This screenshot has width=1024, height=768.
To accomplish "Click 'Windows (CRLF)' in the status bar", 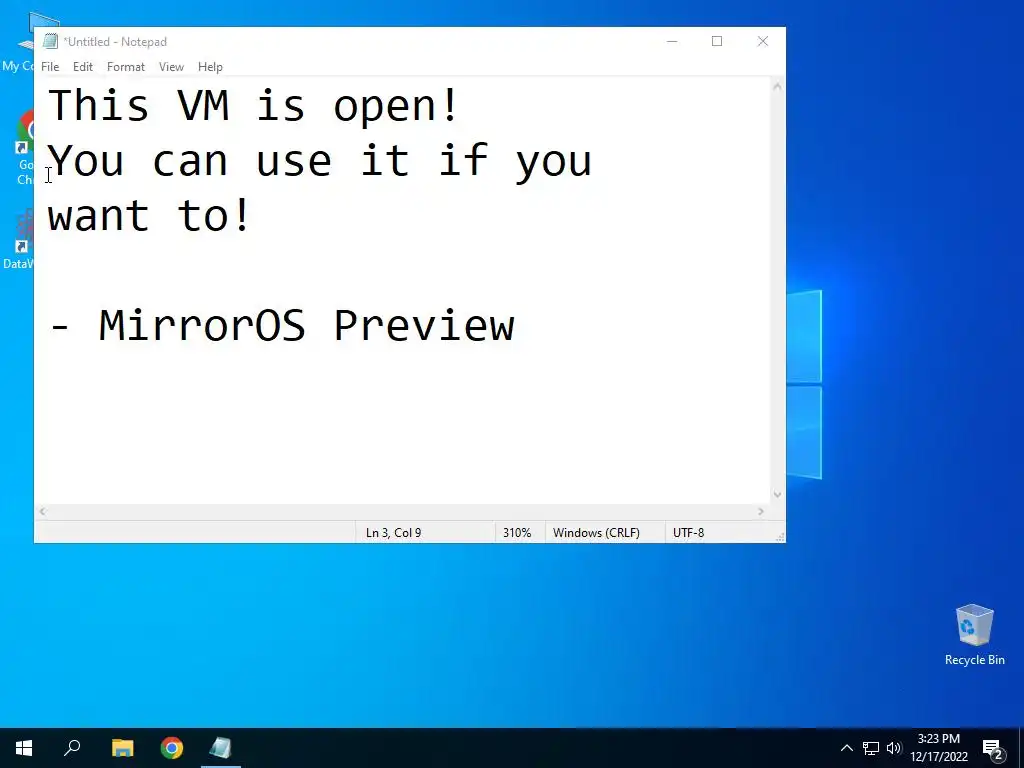I will [x=596, y=533].
